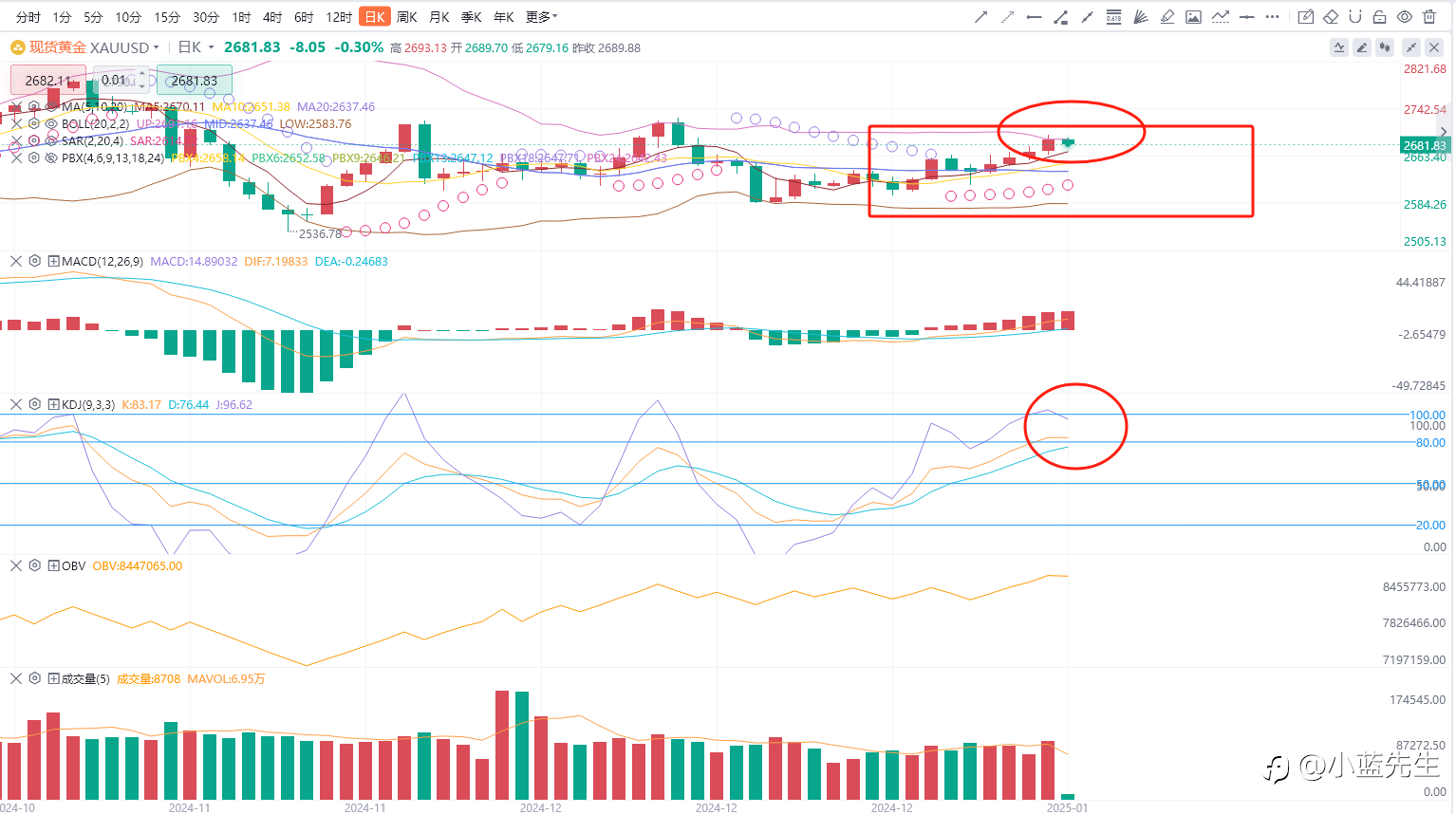
Task: Remove the KDJ(9,3,3) indicator with its X
Action: pos(16,404)
